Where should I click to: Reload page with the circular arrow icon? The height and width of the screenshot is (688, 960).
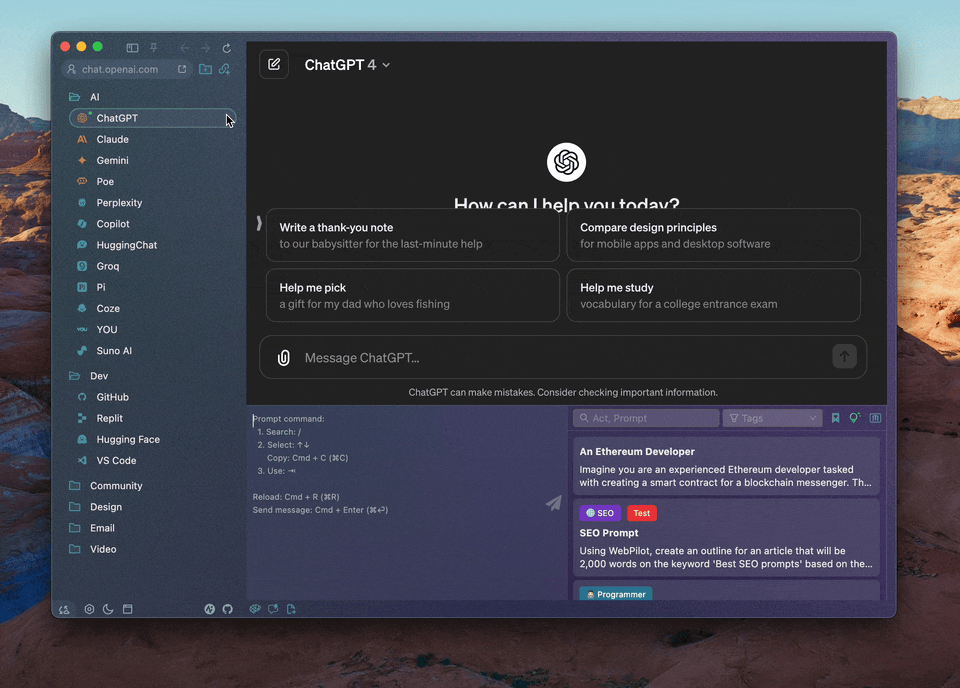pos(227,48)
